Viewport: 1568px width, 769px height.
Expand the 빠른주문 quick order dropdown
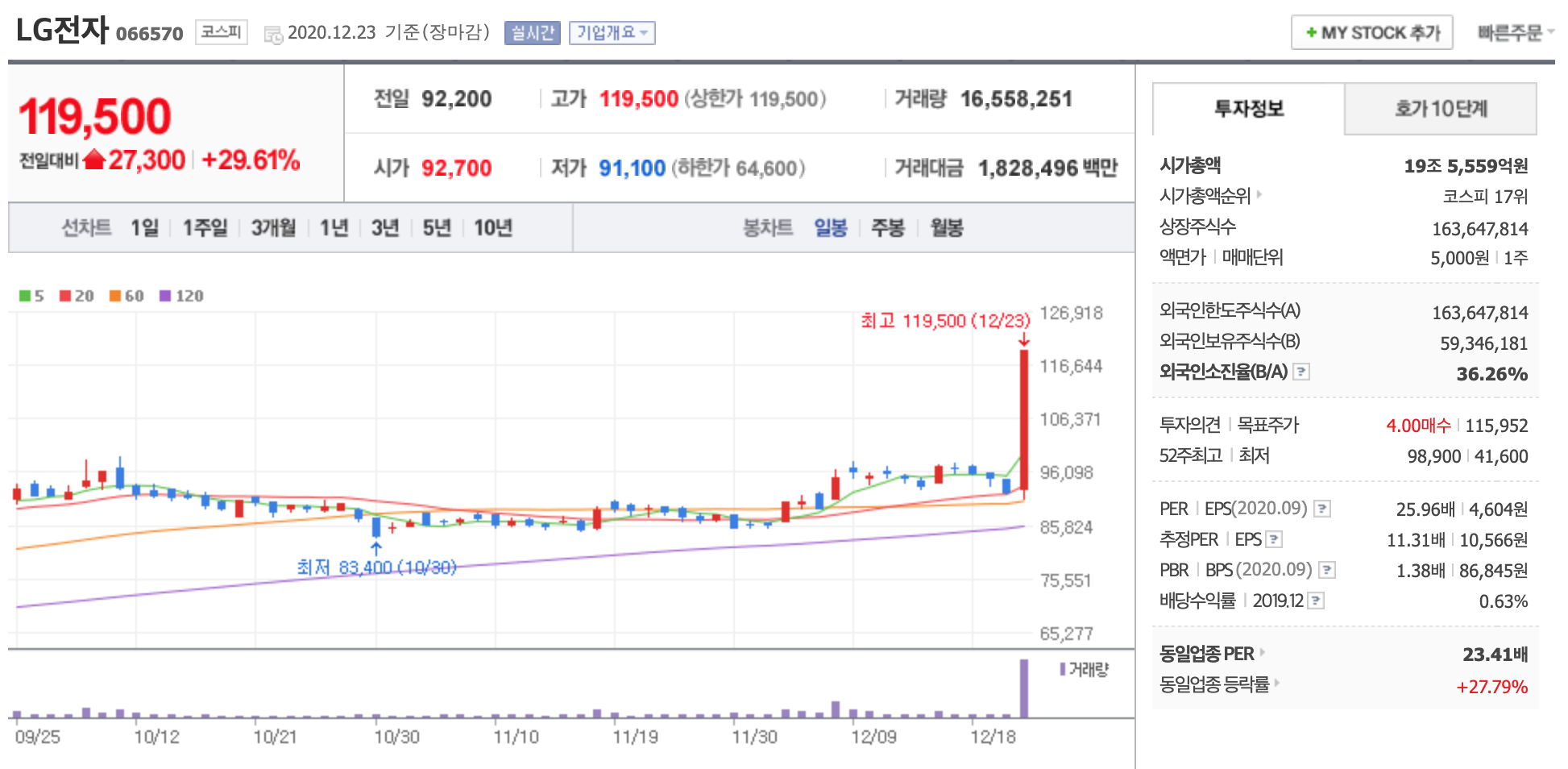click(x=1515, y=33)
